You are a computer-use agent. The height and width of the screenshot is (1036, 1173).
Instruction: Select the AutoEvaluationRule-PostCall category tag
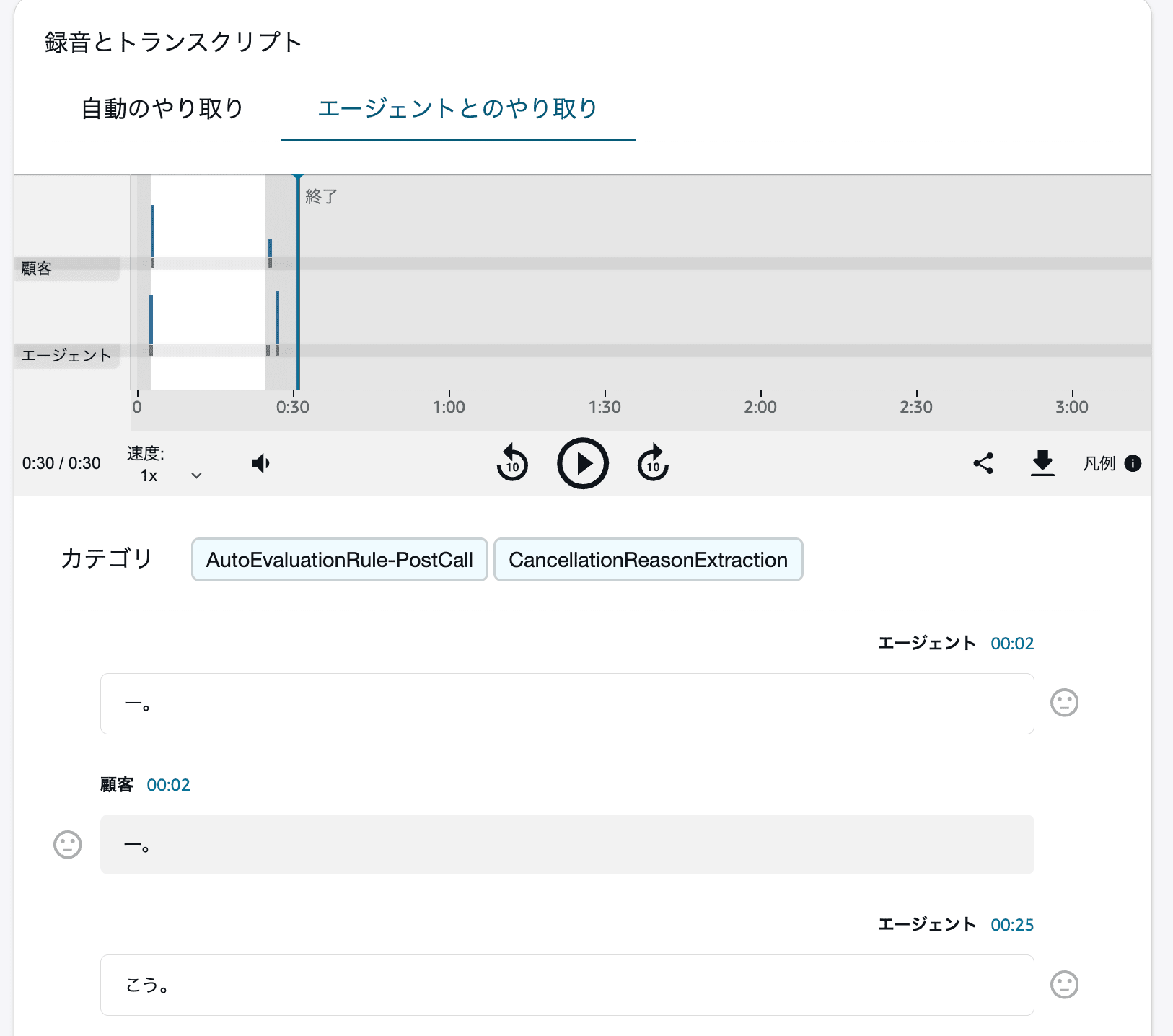click(x=340, y=560)
